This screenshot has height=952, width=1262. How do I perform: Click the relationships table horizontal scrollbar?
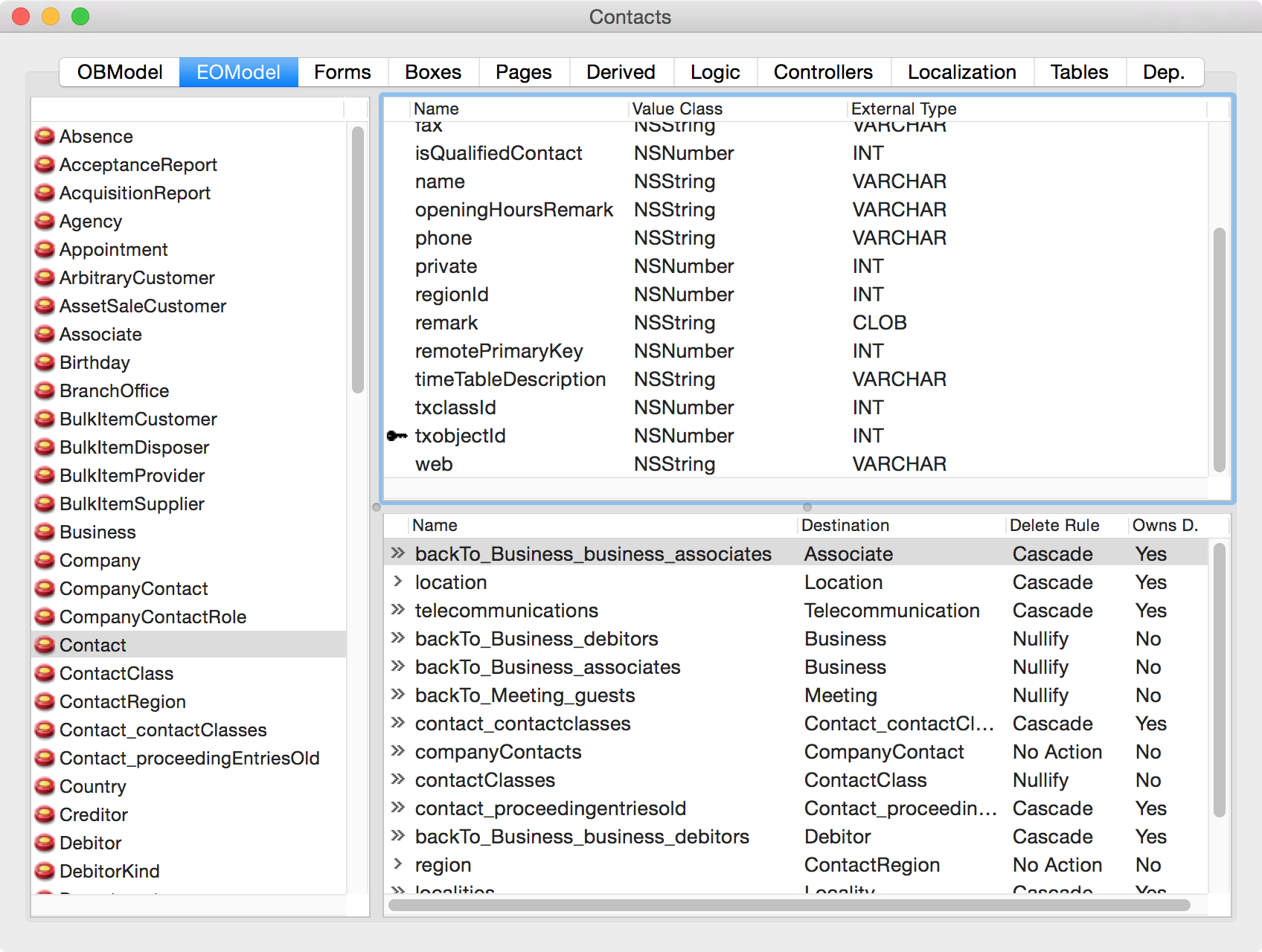[x=789, y=905]
